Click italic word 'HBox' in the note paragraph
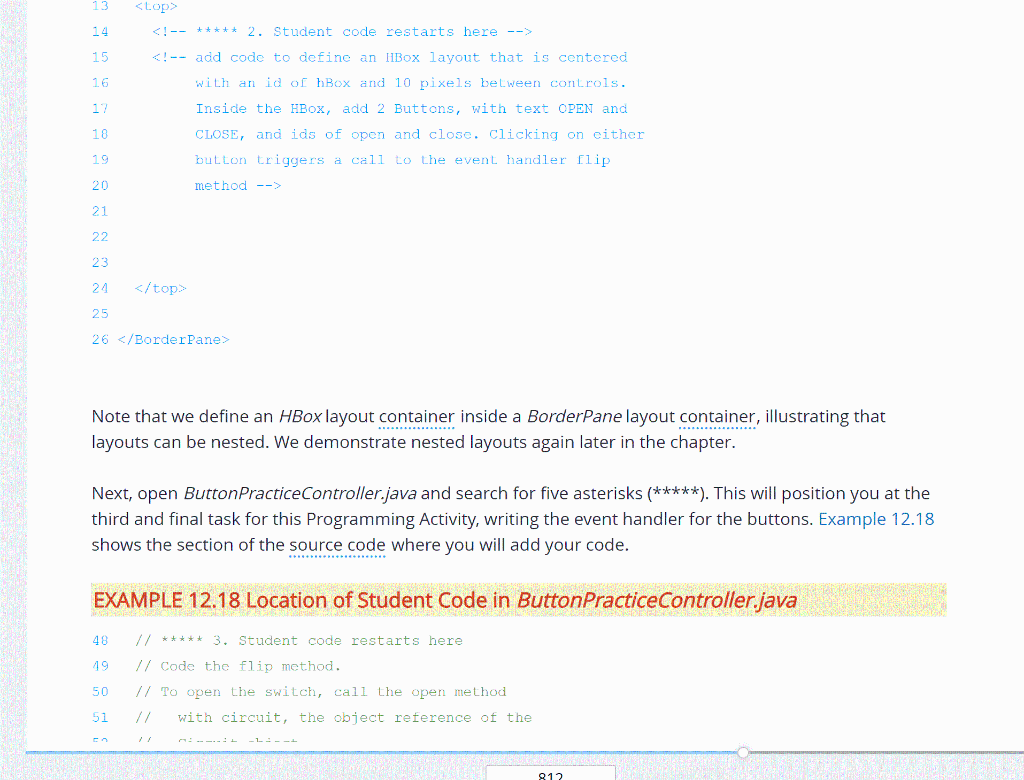 point(300,417)
